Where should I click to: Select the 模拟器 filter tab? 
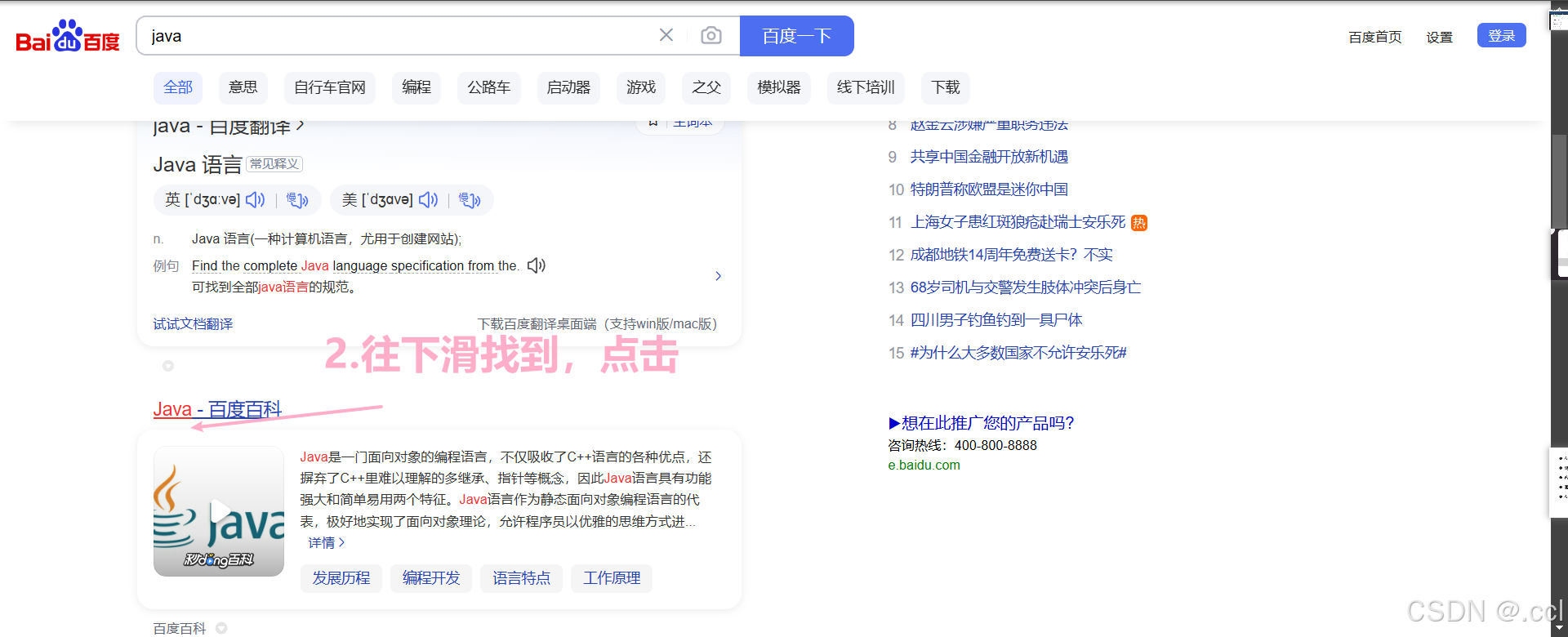[779, 87]
